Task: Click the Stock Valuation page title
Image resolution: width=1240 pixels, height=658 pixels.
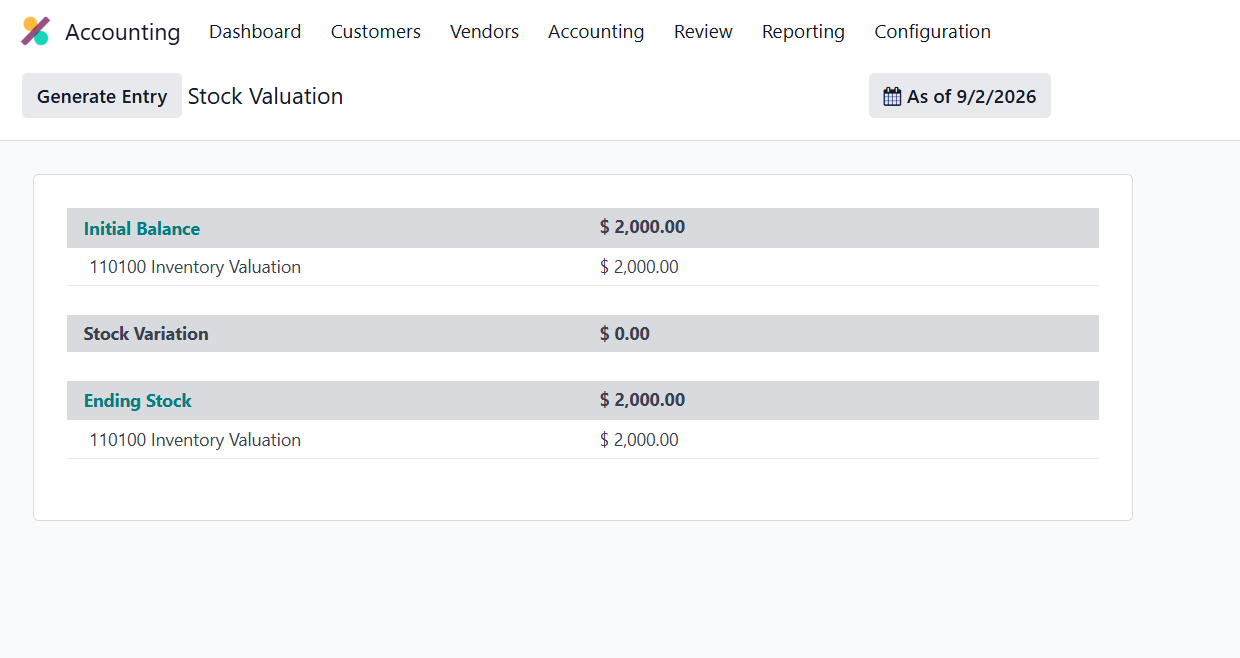Action: click(265, 96)
